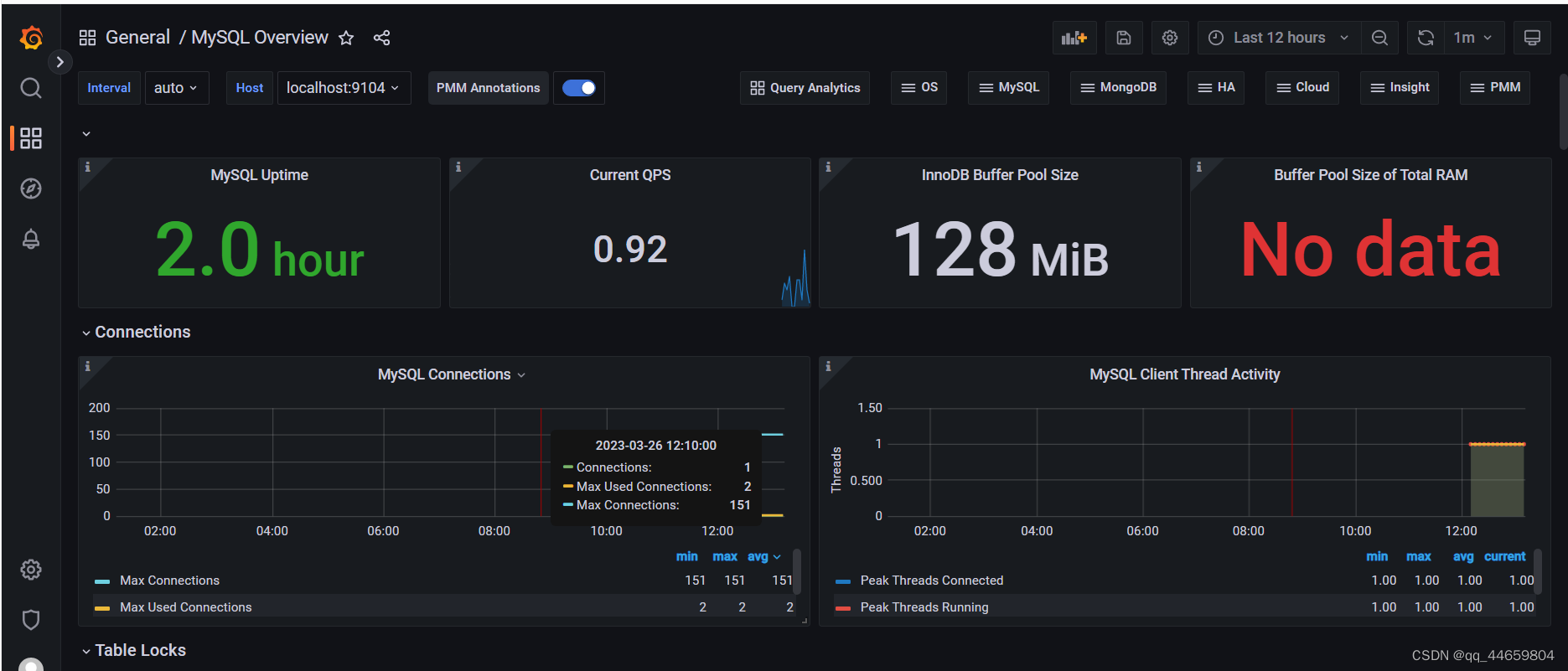Click Max Used Connections color swatch
Image resolution: width=1568 pixels, height=671 pixels.
point(102,608)
